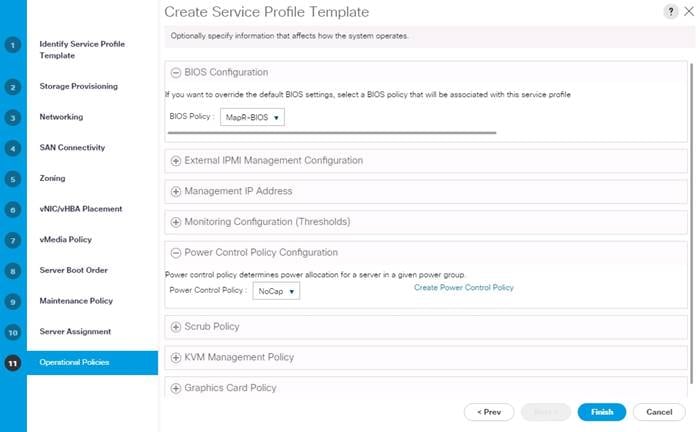Click step 3 Networking number icon

click(x=12, y=118)
